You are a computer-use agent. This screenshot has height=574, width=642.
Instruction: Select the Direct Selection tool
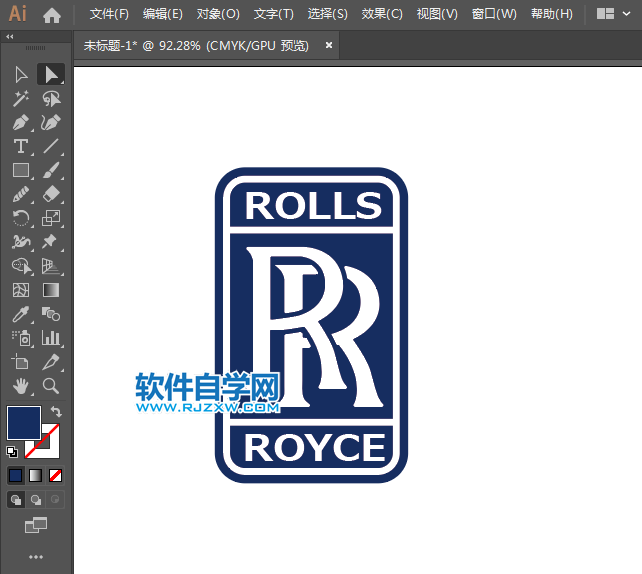coord(50,74)
